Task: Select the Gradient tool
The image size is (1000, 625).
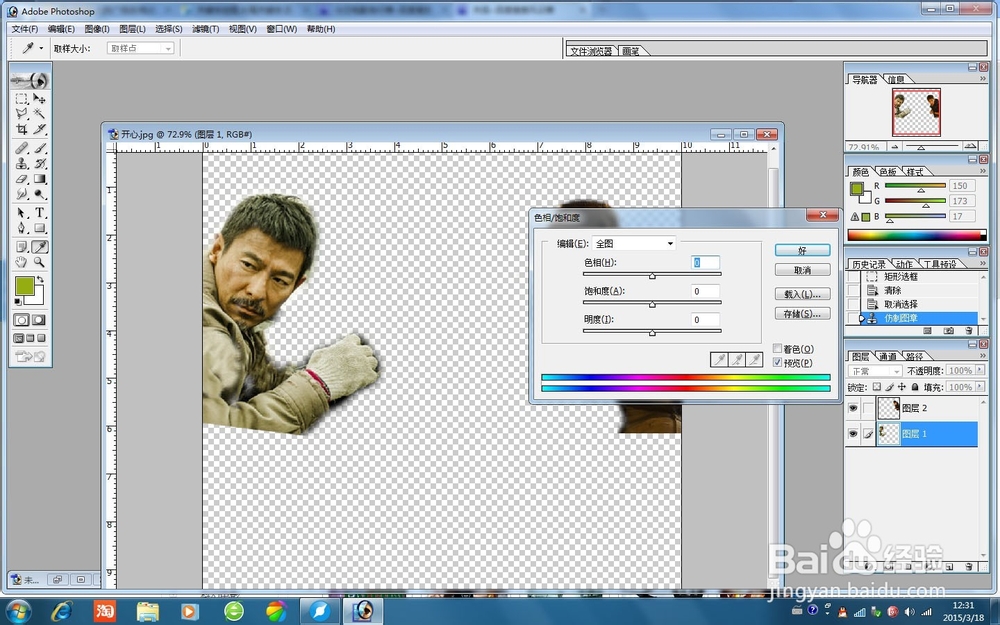Action: 40,179
